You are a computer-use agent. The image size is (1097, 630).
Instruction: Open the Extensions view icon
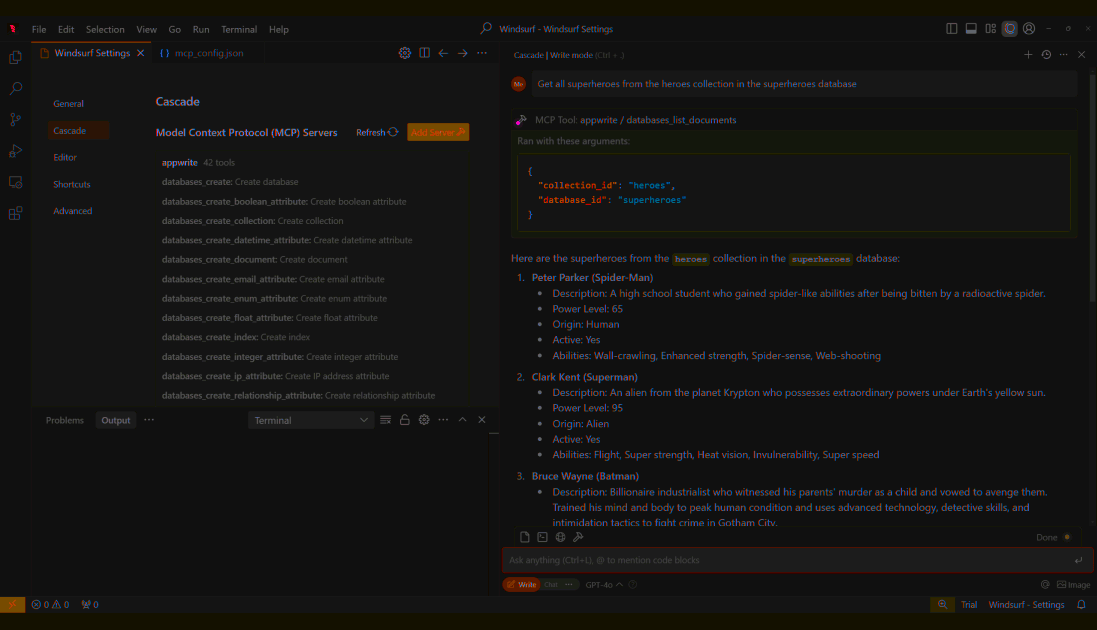[x=15, y=213]
